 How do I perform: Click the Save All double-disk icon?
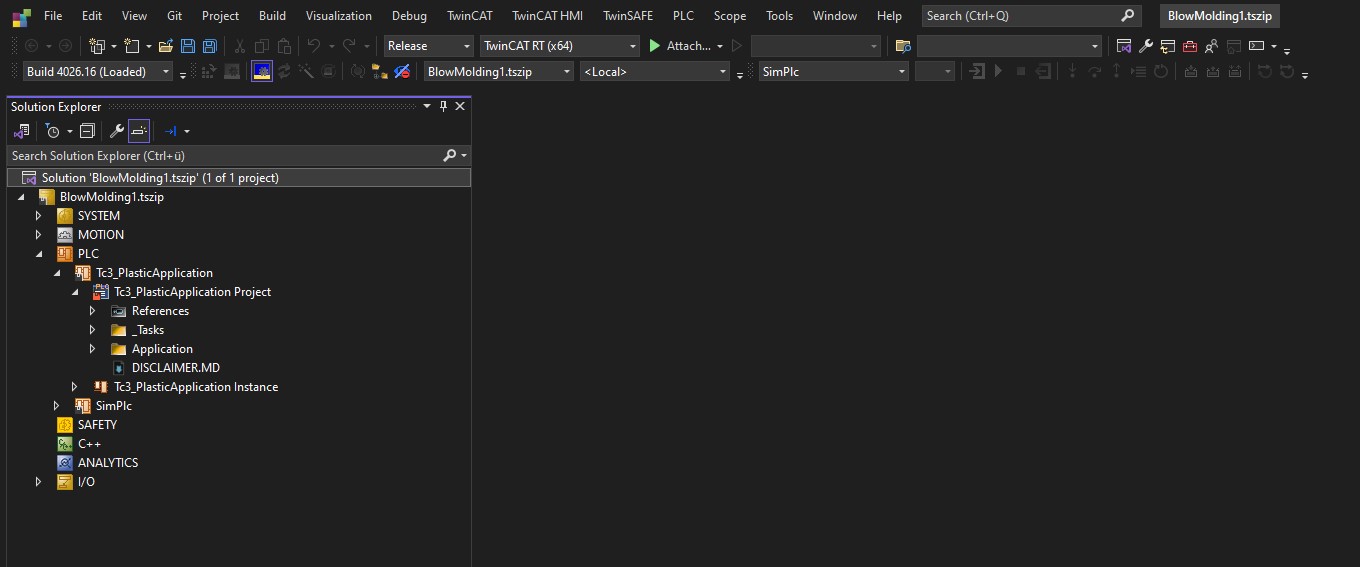click(210, 46)
